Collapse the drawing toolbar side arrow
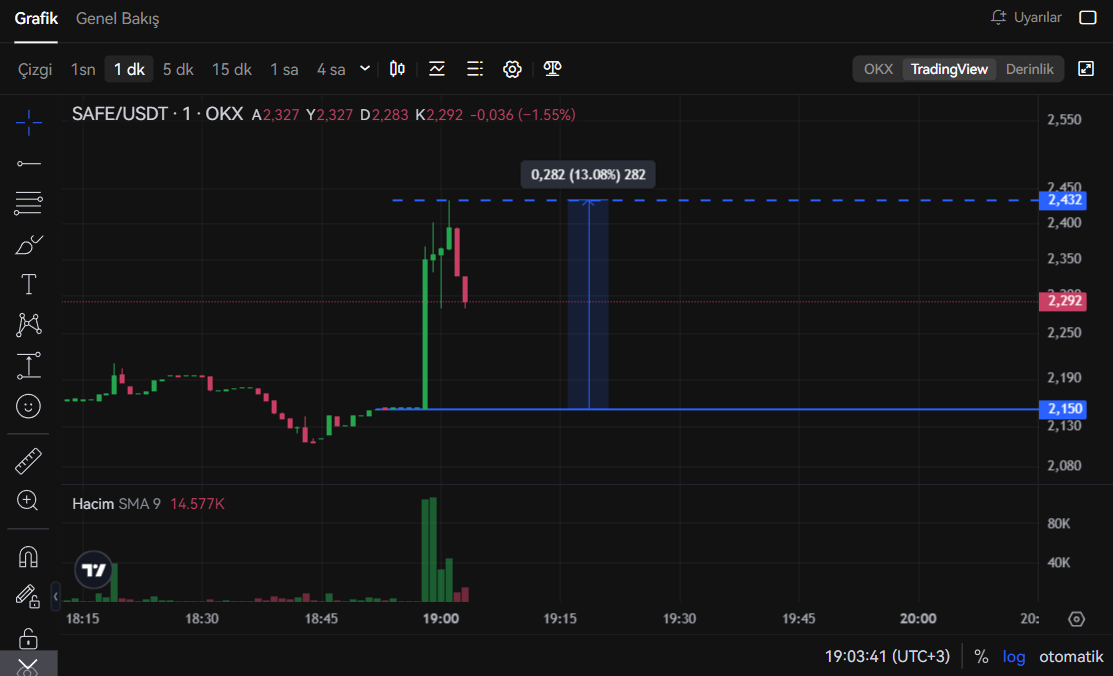 point(56,597)
